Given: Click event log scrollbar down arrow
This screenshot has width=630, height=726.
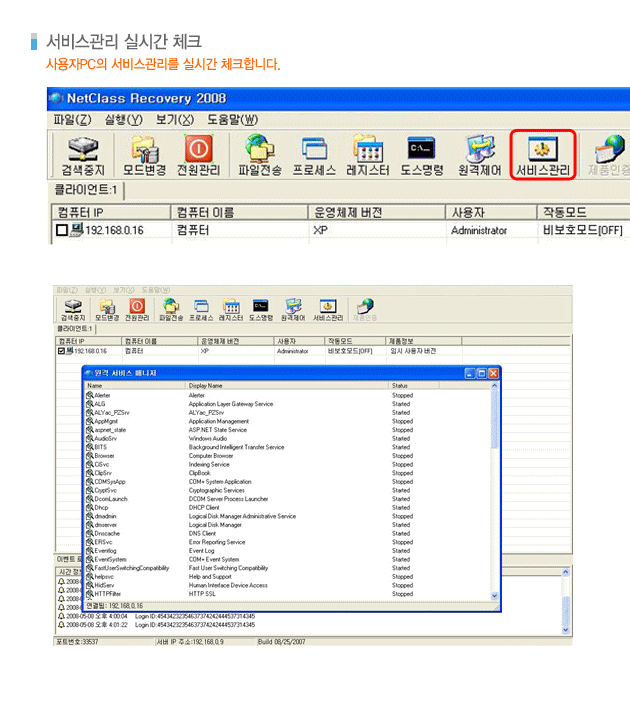Looking at the screenshot, I should 566,630.
